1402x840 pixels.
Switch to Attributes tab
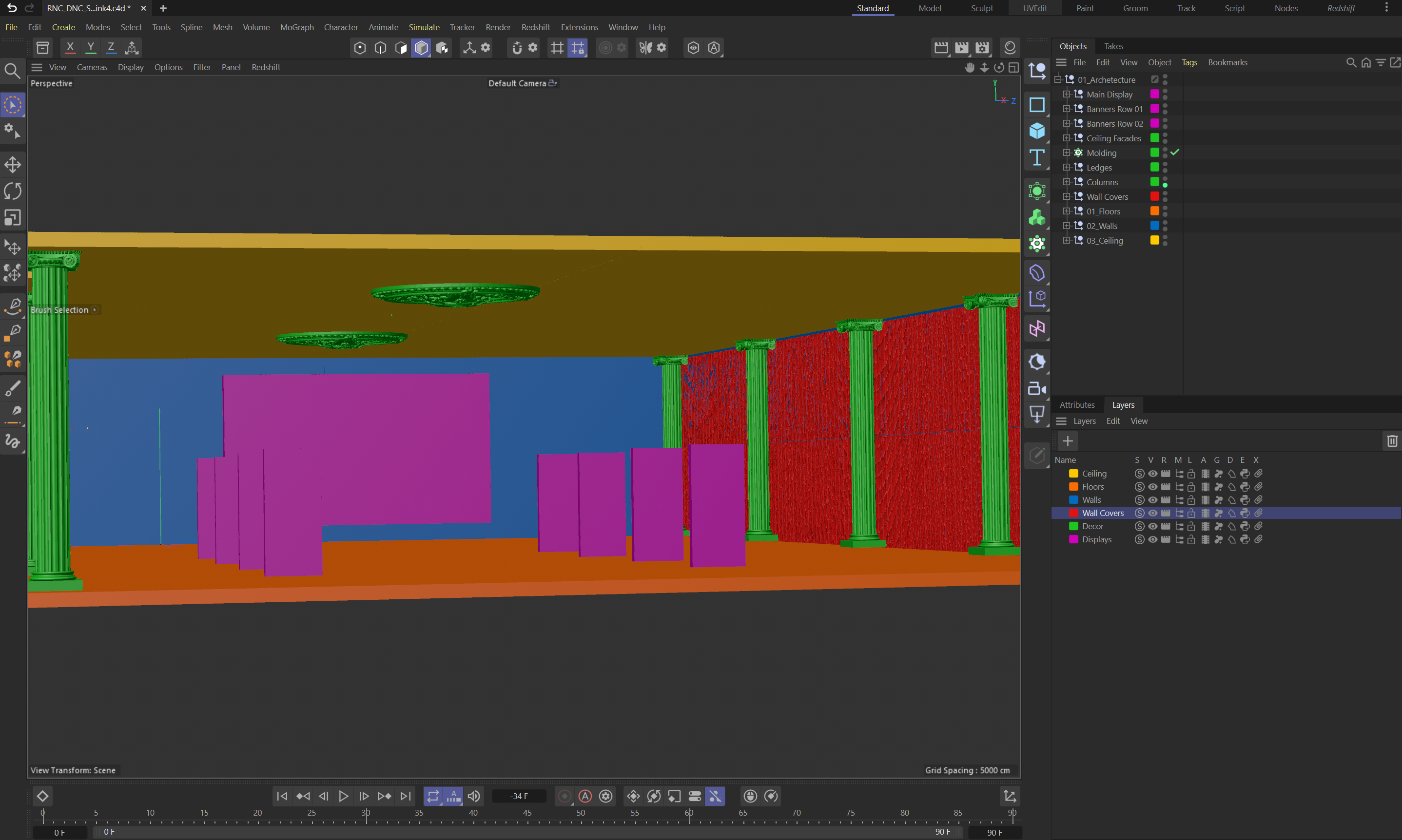(x=1076, y=405)
